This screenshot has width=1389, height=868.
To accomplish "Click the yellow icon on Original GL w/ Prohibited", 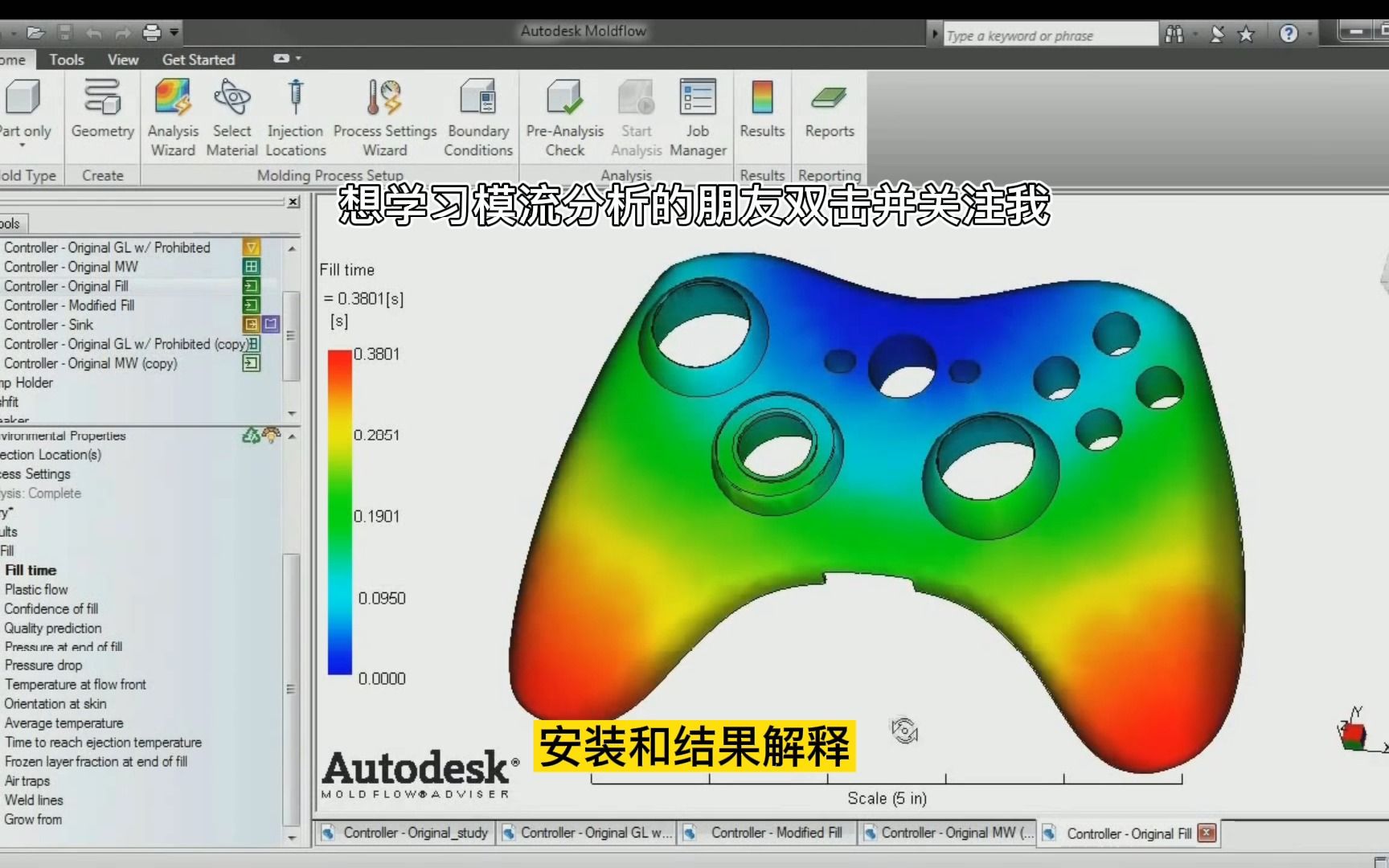I will [x=252, y=248].
